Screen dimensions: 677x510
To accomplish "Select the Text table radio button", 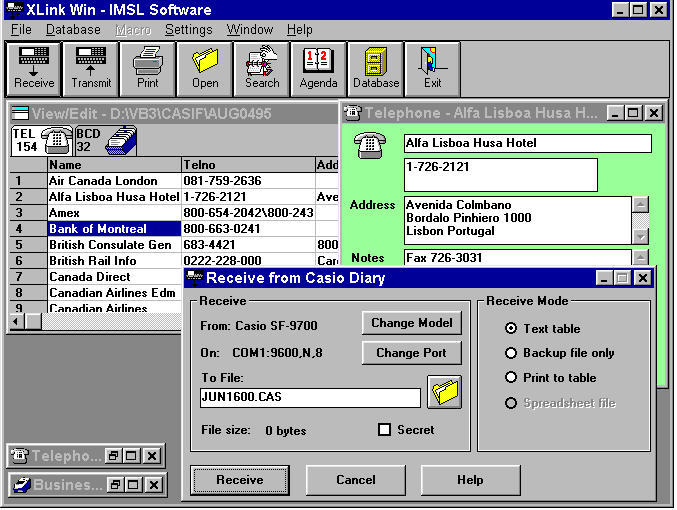I will pos(511,328).
